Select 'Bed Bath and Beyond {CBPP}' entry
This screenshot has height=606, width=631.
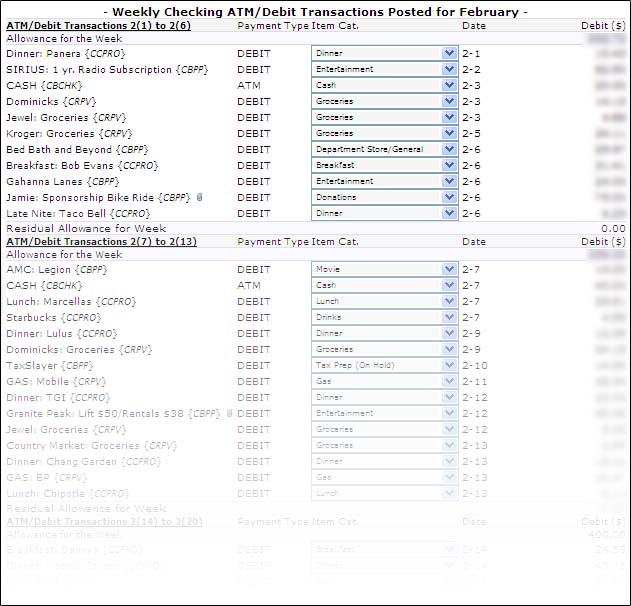(77, 150)
